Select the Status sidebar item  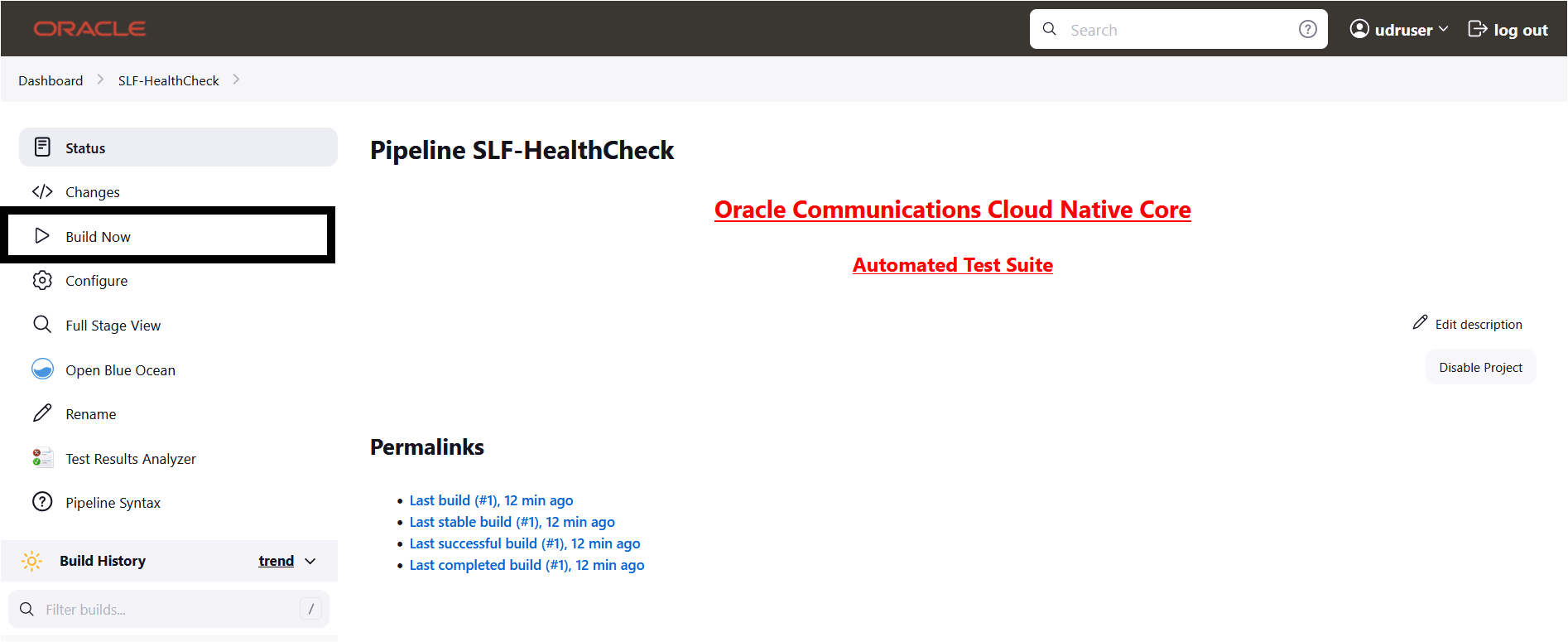click(x=178, y=147)
